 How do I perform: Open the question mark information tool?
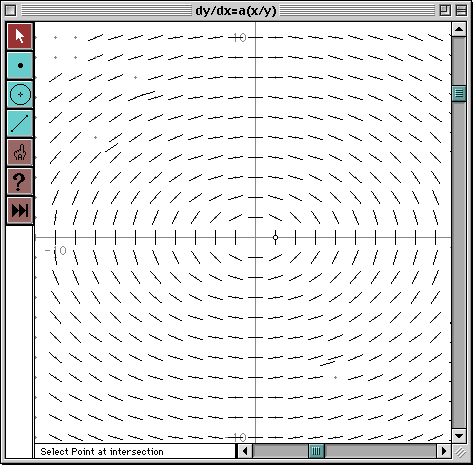[x=20, y=182]
